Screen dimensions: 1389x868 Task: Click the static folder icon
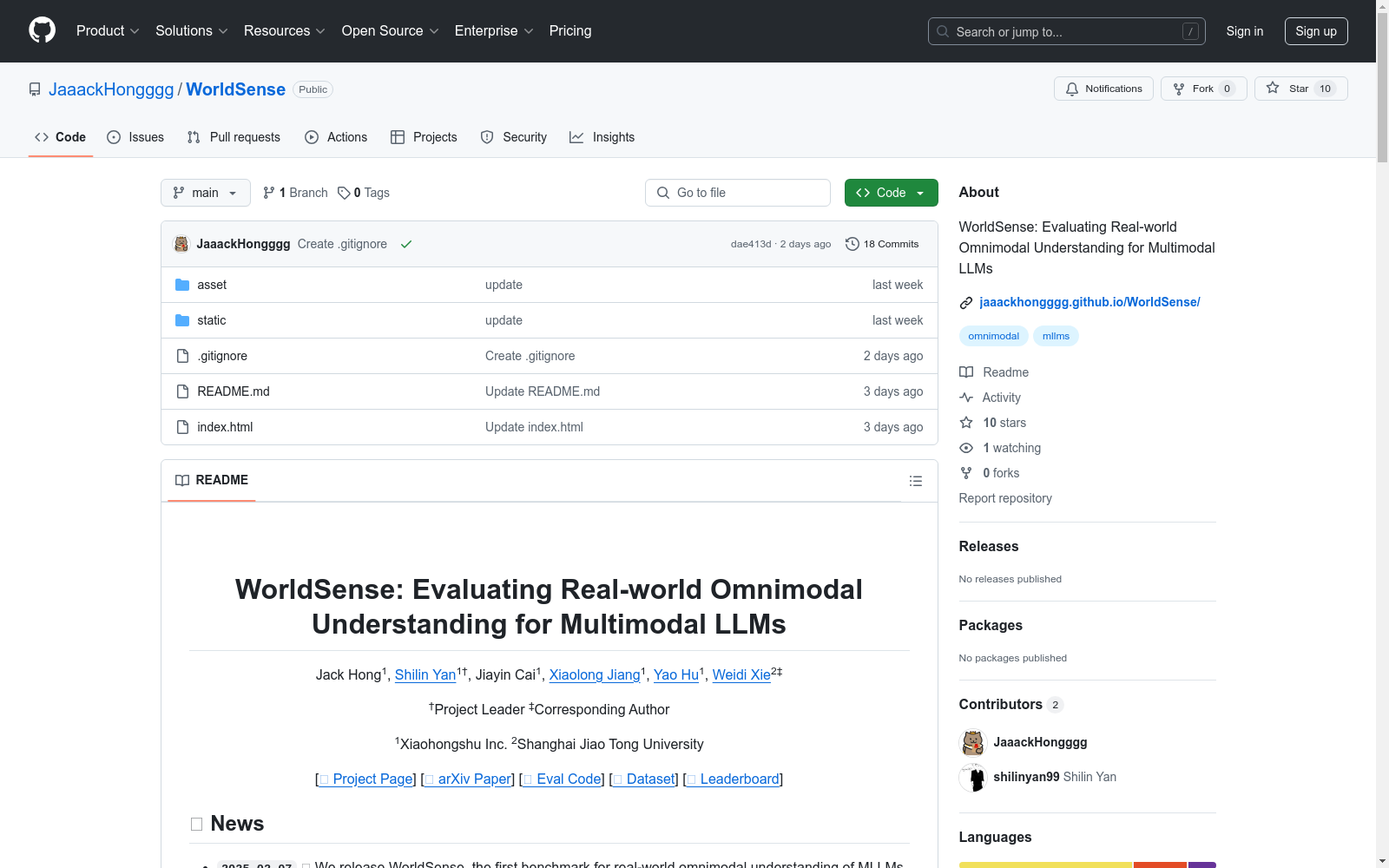[x=182, y=320]
